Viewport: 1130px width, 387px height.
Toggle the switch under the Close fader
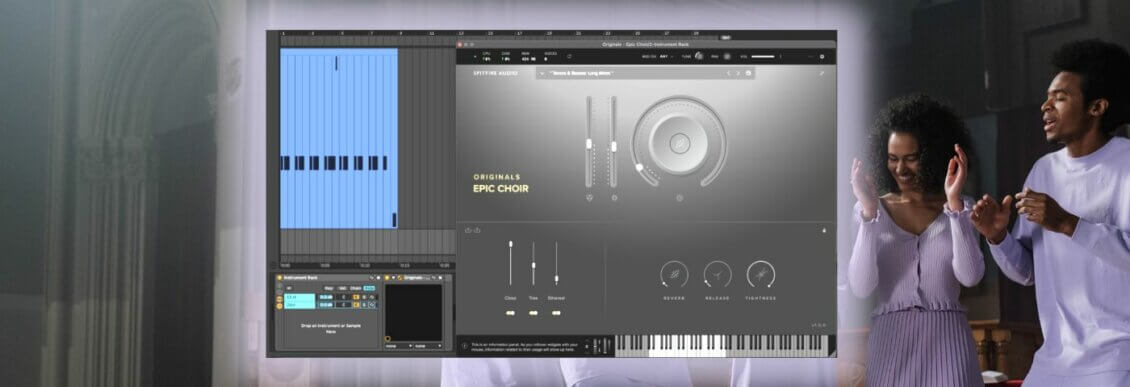[x=510, y=313]
